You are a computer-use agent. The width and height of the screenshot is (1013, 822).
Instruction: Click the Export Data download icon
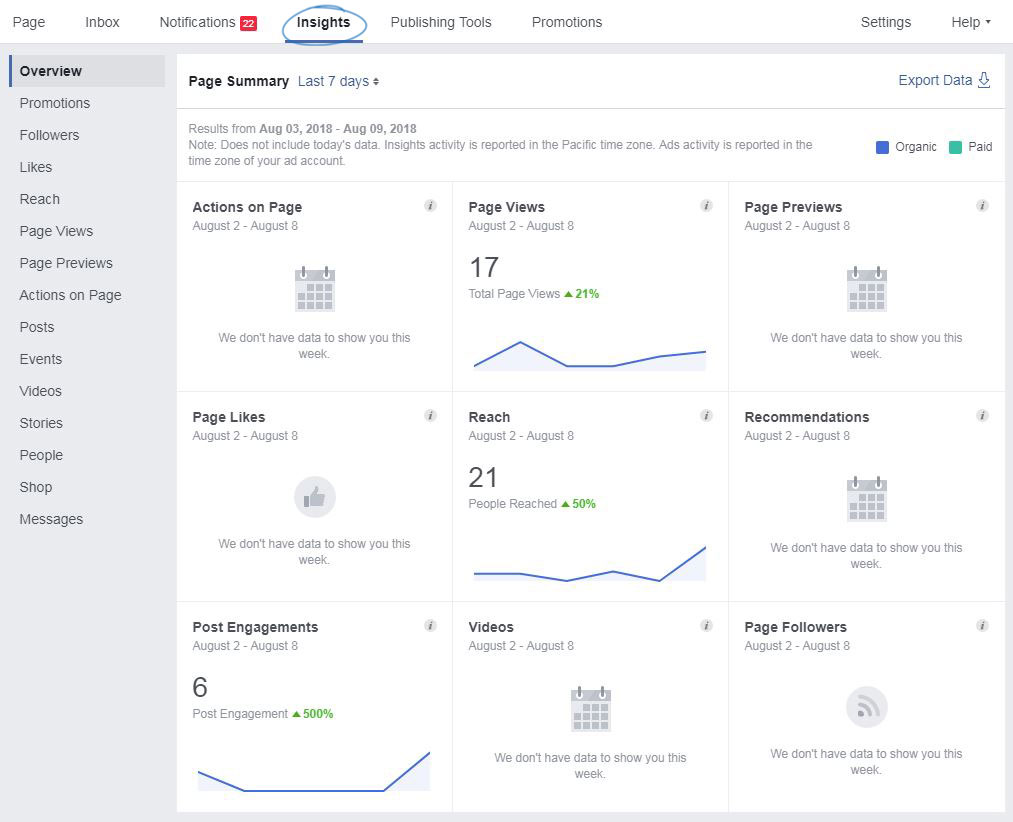[984, 80]
